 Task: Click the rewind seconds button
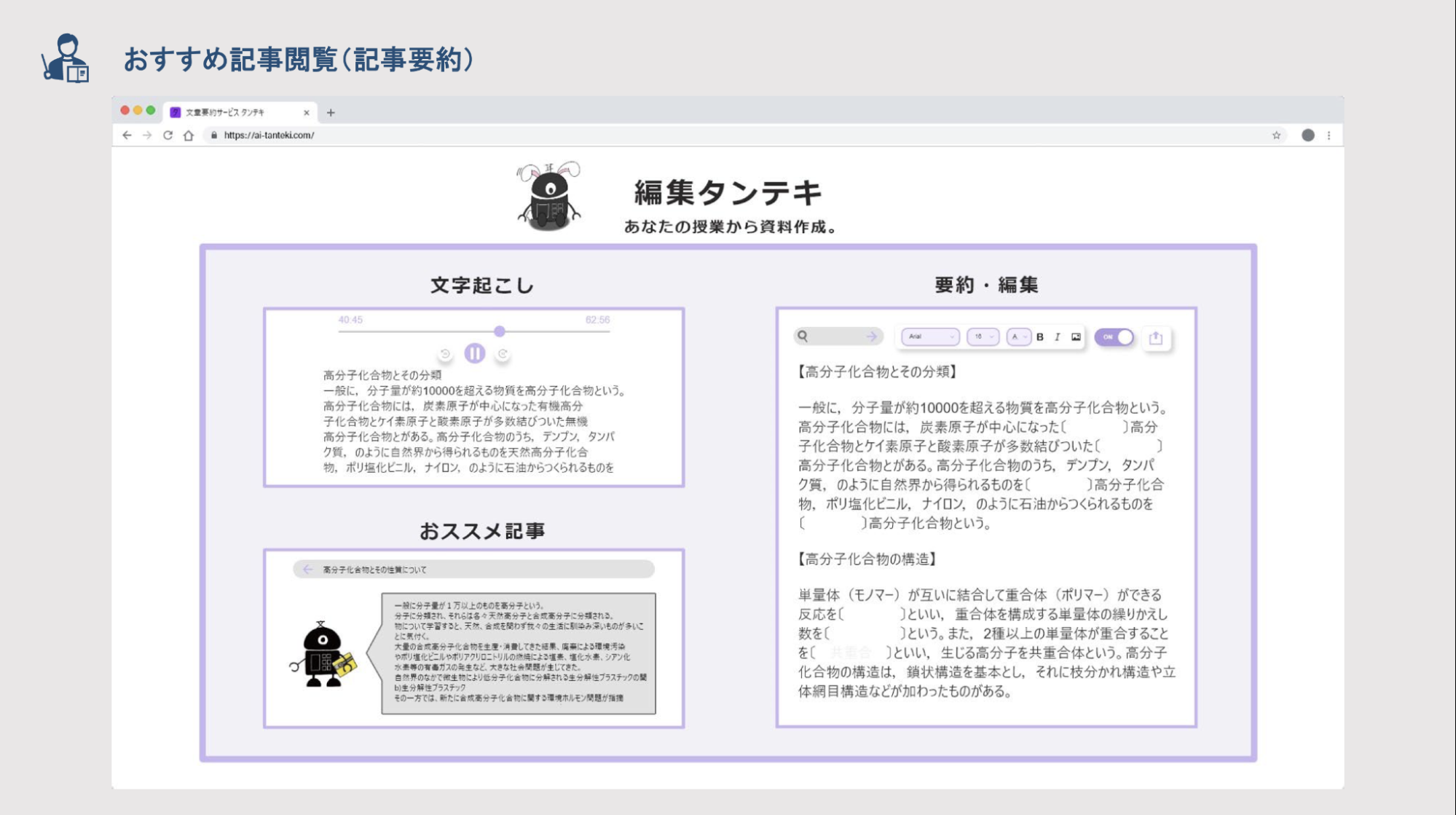445,354
